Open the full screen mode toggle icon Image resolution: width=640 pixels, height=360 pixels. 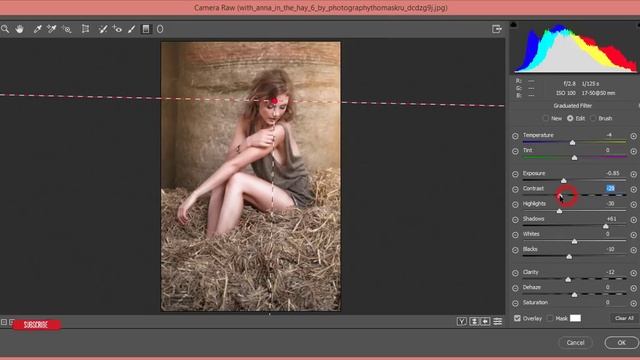497,29
